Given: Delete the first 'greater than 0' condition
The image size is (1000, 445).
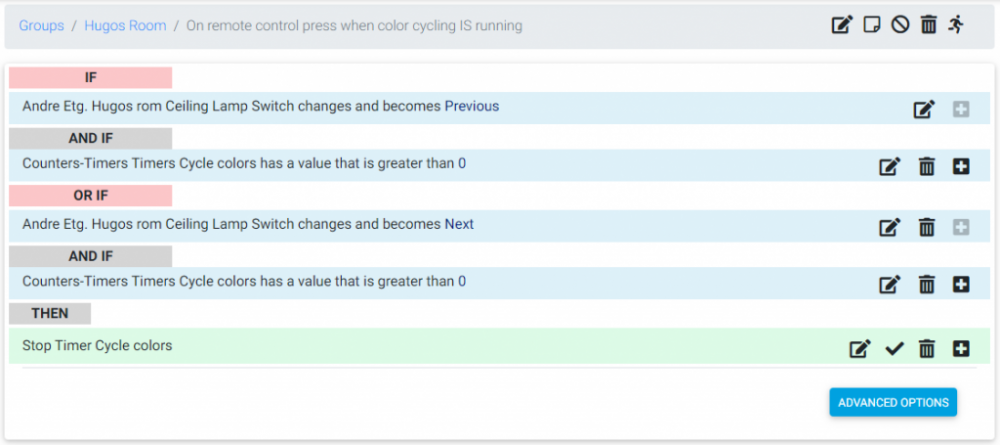Looking at the screenshot, I should click(x=927, y=167).
